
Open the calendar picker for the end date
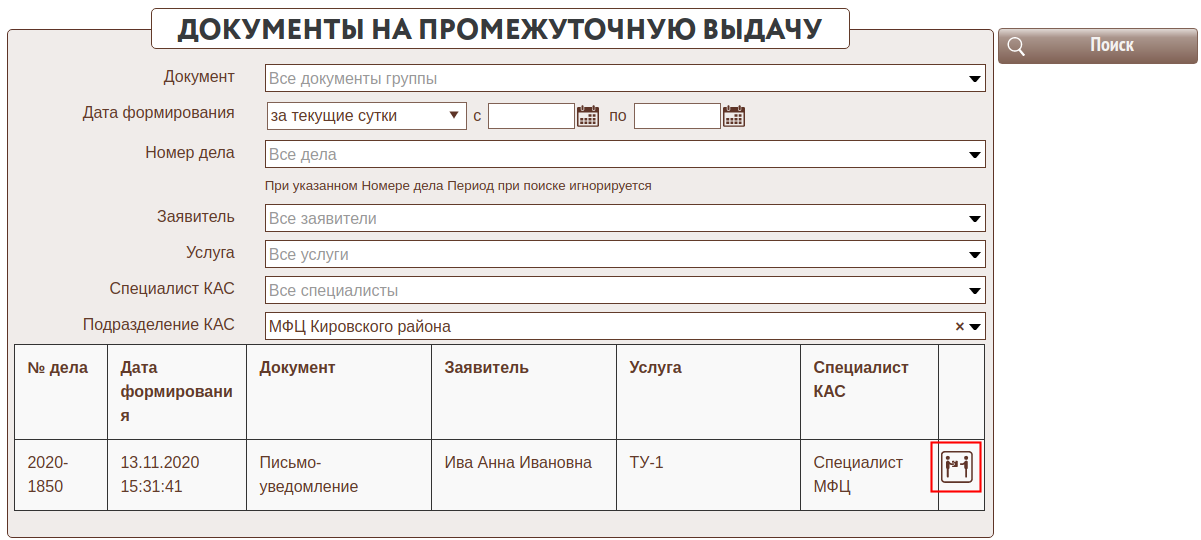tap(735, 116)
